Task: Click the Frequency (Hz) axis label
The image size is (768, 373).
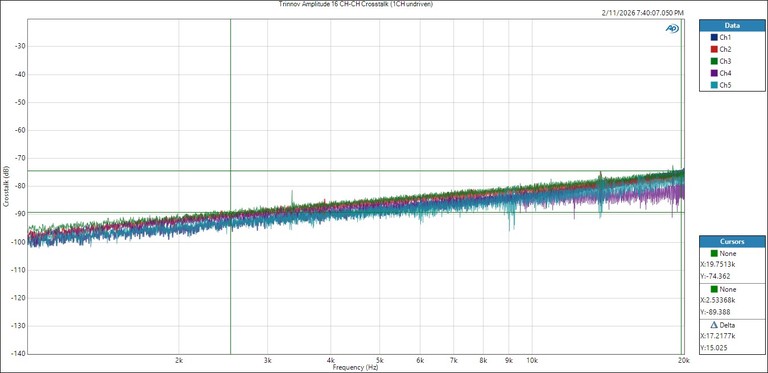Action: click(355, 367)
